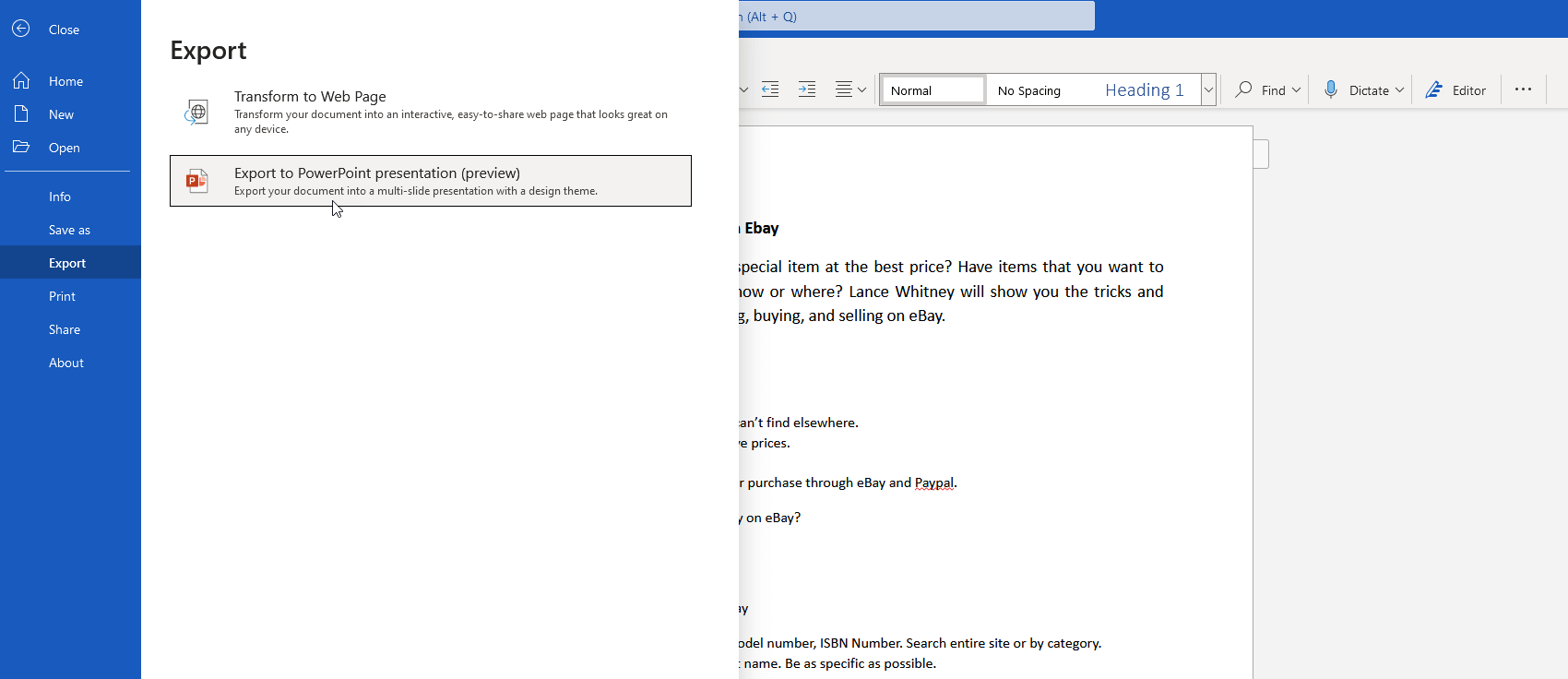Image resolution: width=1568 pixels, height=679 pixels.
Task: Click the Home house icon in sidebar
Action: pos(21,81)
